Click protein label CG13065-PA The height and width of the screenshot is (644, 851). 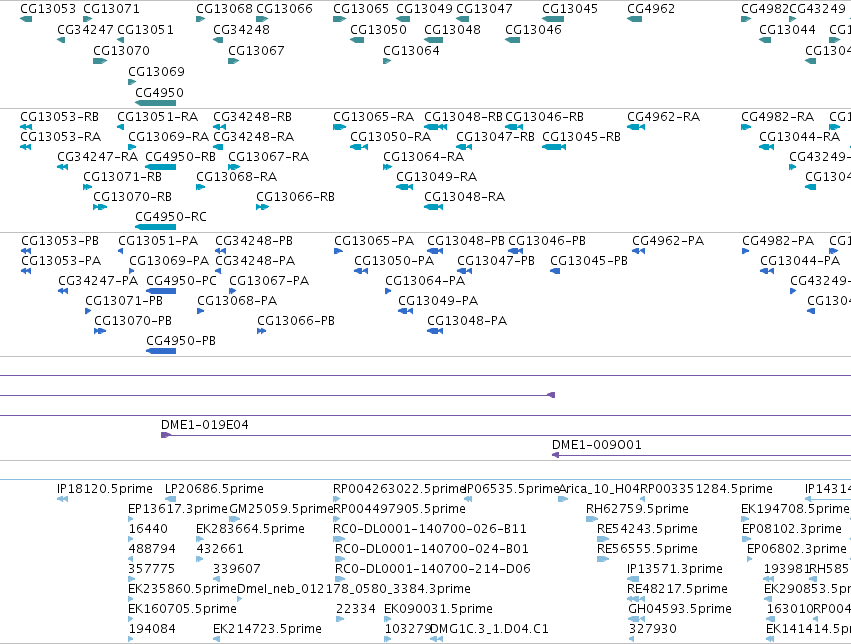374,241
